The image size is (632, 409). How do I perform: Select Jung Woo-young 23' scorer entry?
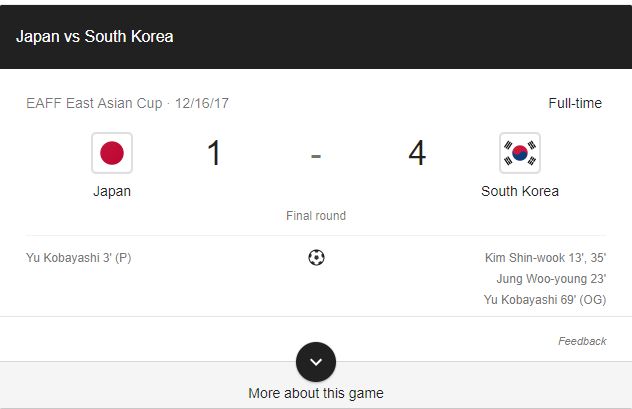click(551, 279)
